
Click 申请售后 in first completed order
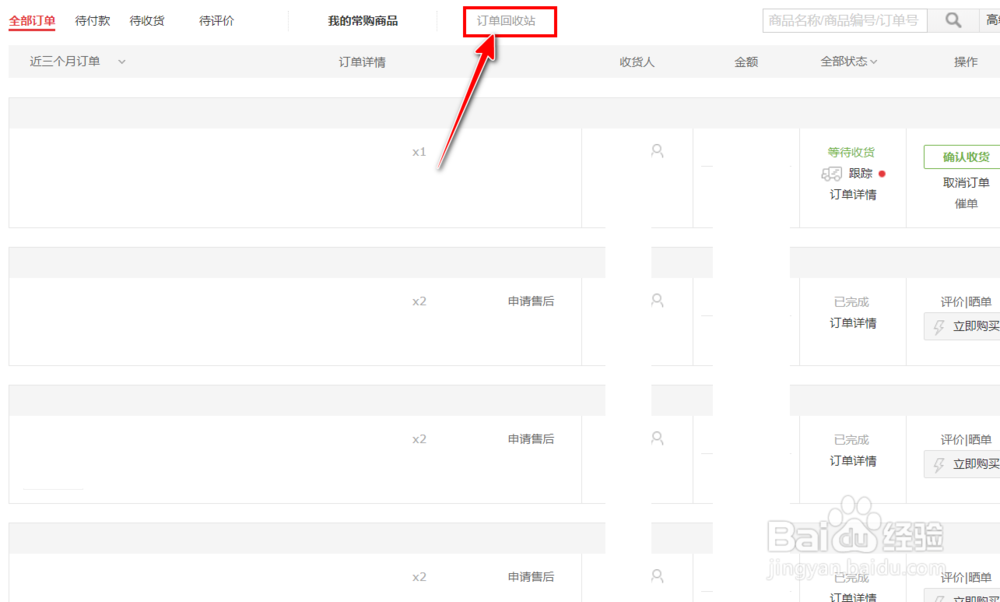click(531, 301)
